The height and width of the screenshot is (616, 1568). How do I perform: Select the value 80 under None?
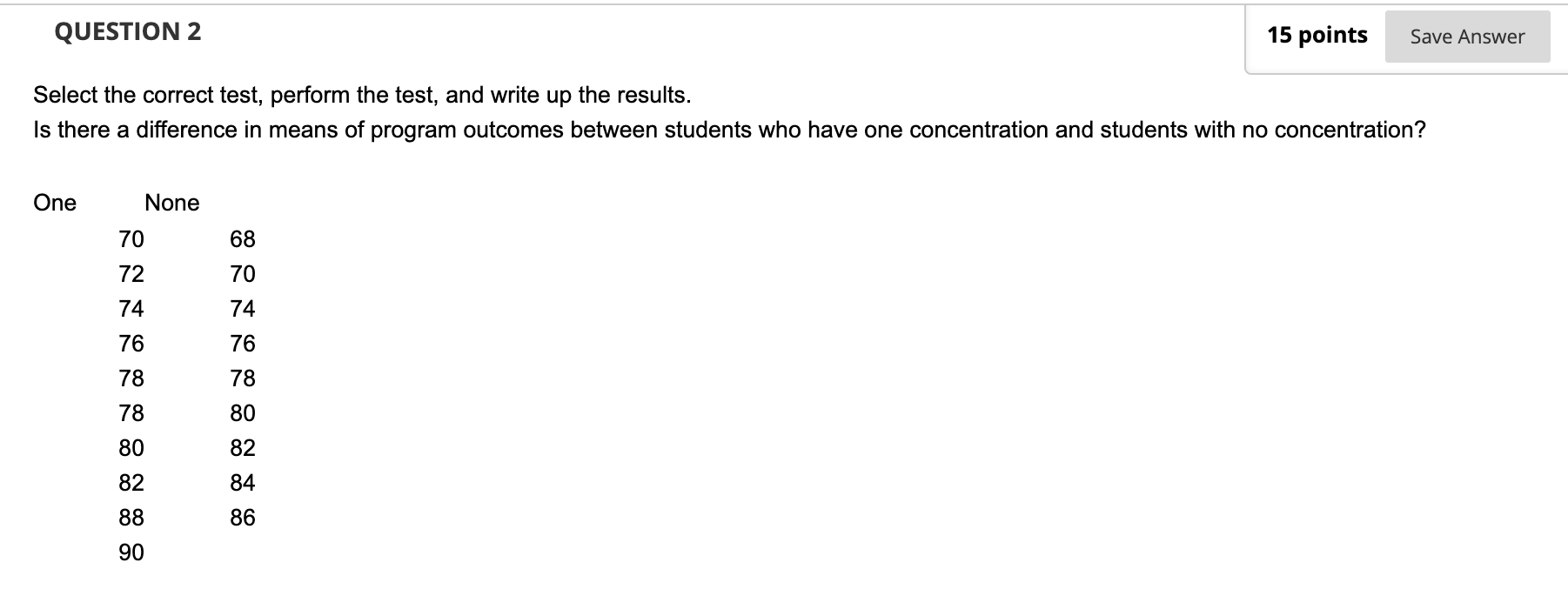[243, 412]
